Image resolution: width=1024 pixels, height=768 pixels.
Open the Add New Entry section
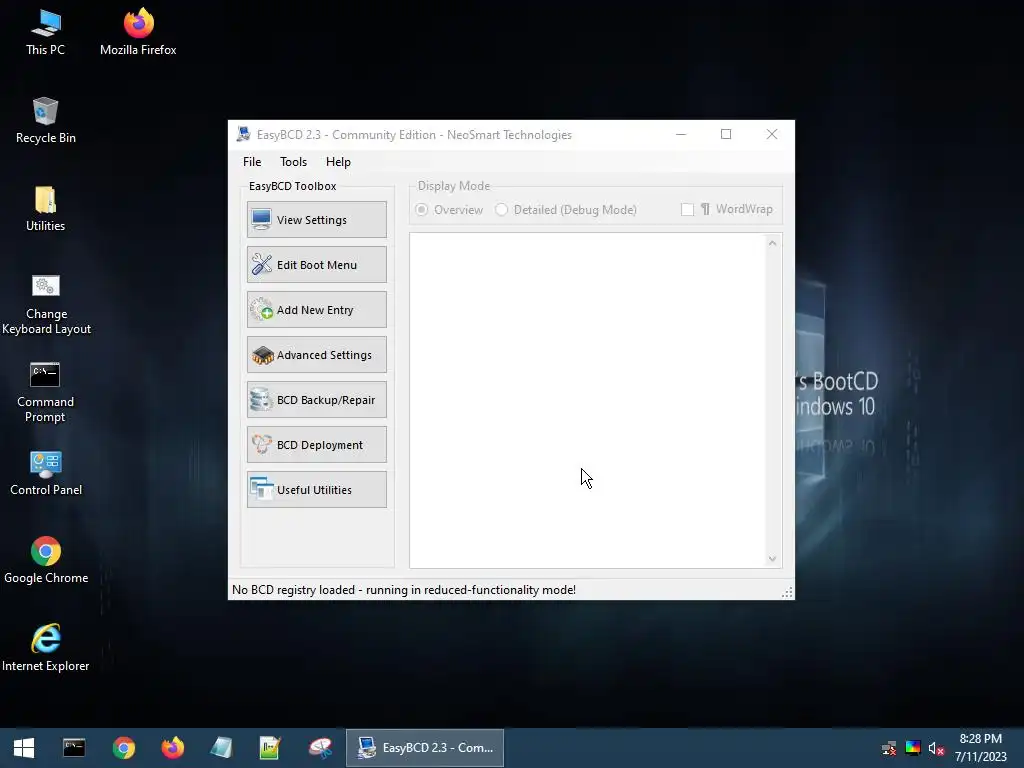tap(317, 310)
